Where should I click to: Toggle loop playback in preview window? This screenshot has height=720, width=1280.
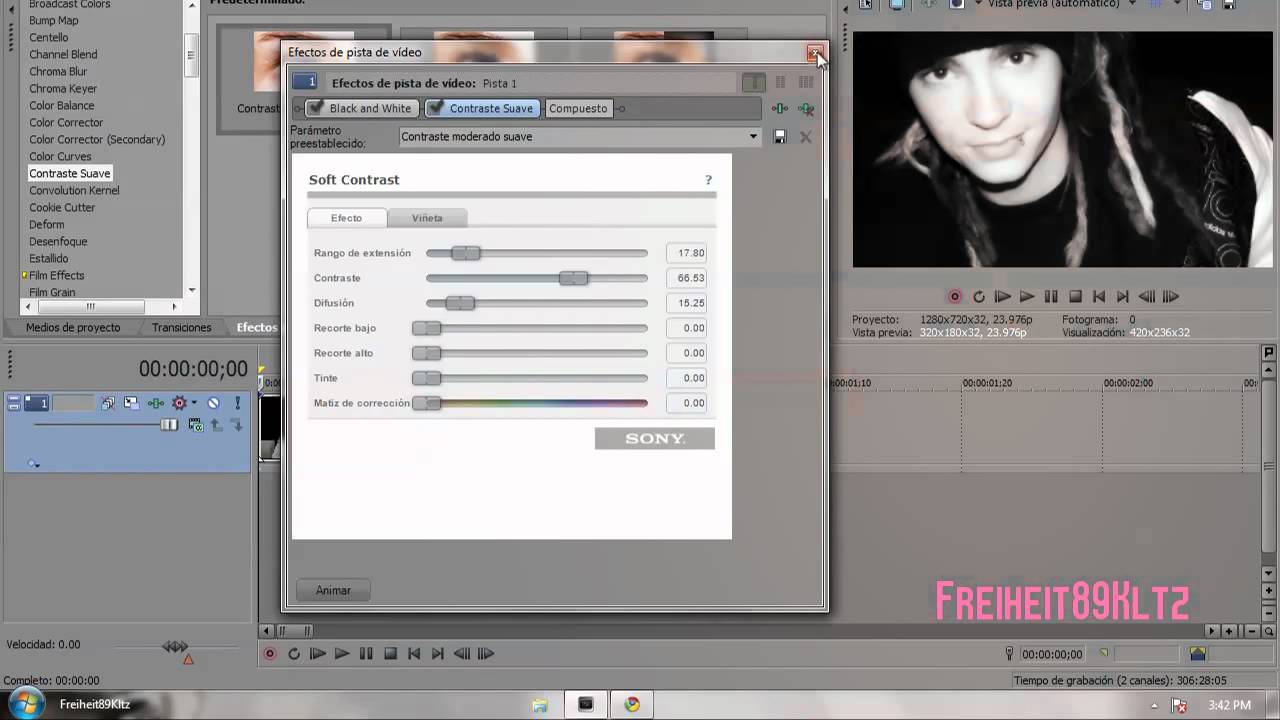tap(979, 297)
